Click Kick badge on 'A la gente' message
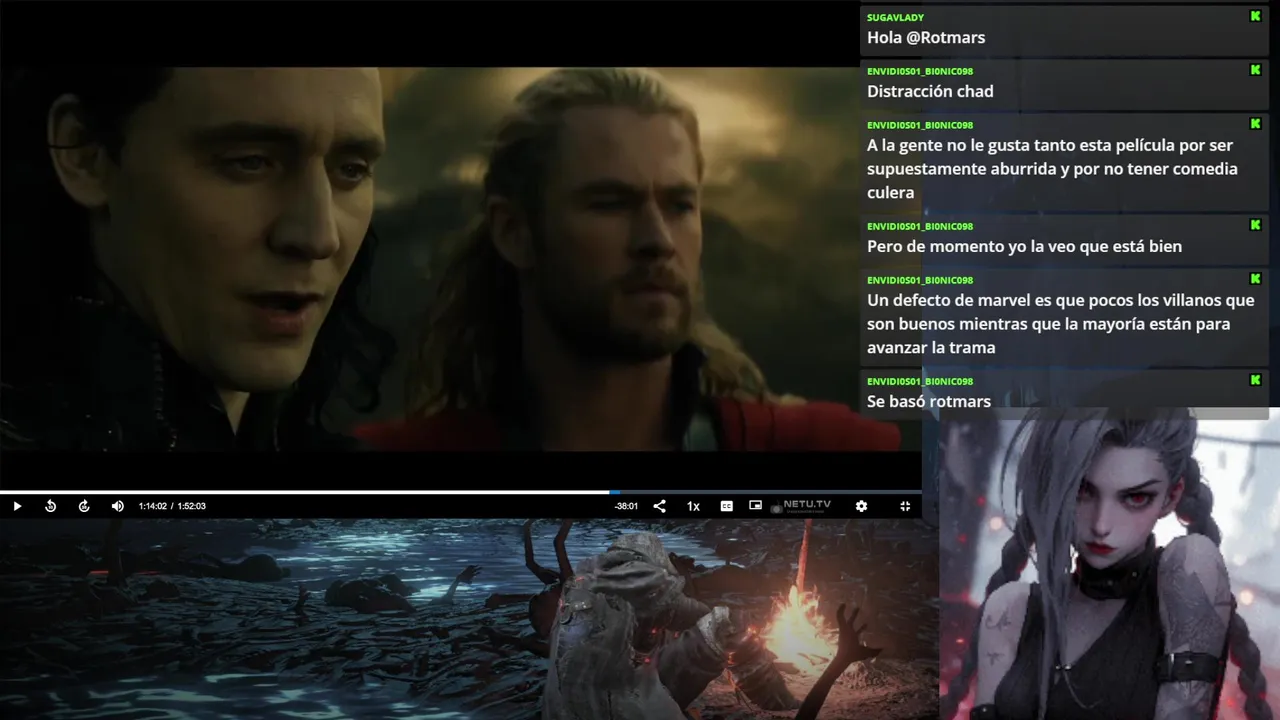1280x720 pixels. (x=1255, y=124)
